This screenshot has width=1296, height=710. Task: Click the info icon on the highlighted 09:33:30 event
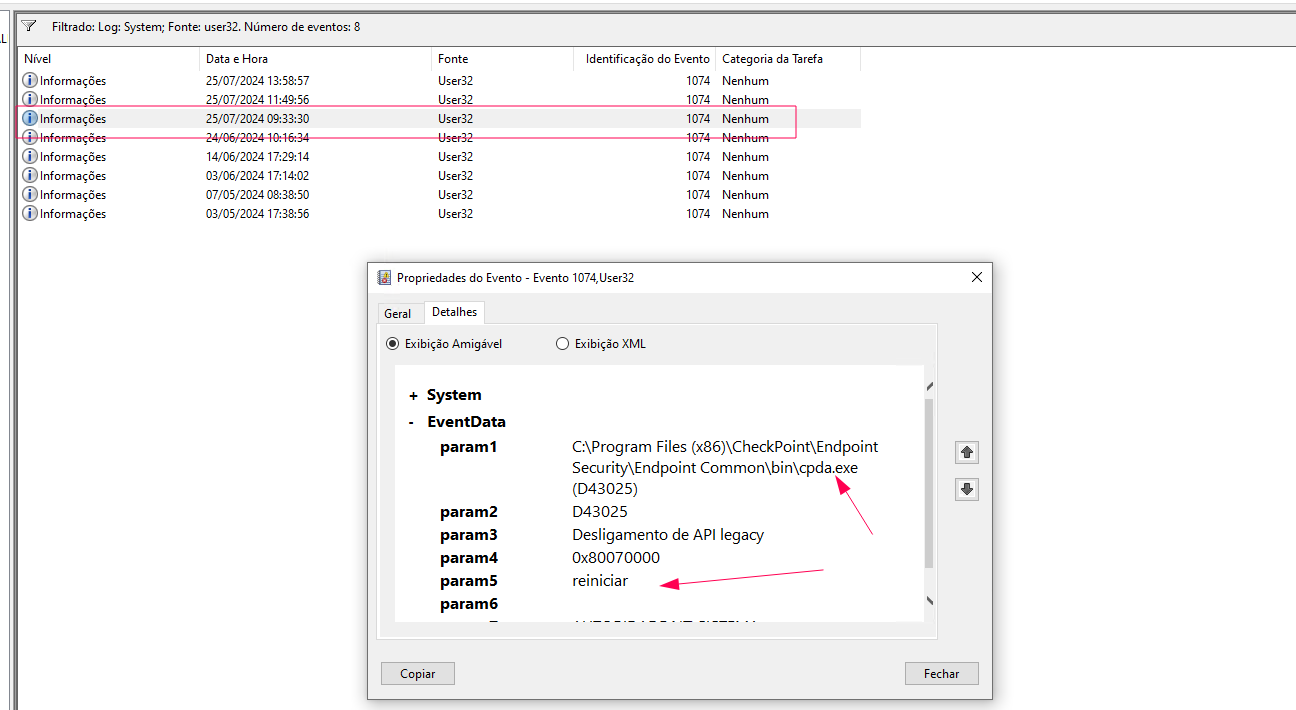(x=29, y=118)
